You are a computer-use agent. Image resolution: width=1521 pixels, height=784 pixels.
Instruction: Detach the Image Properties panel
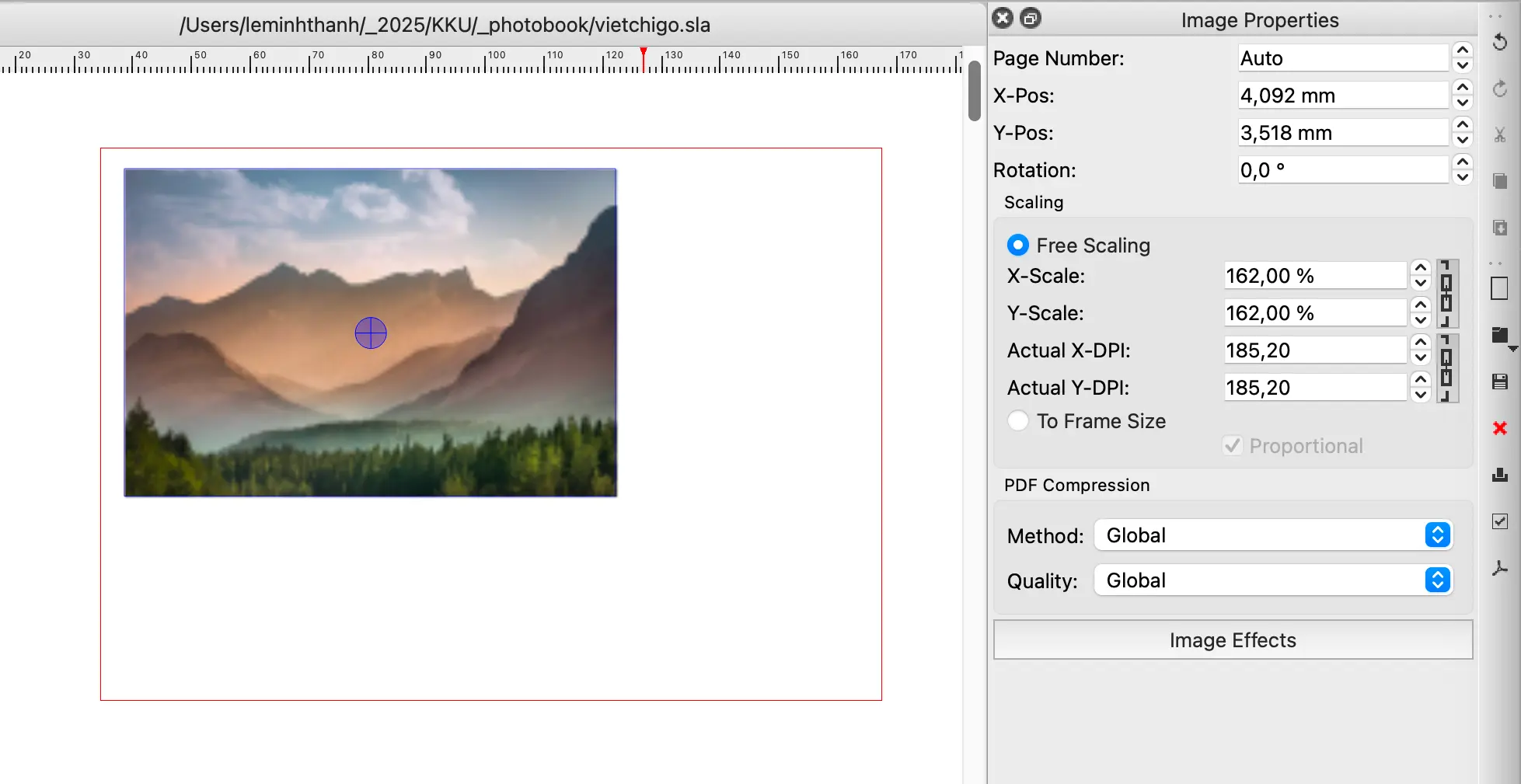[x=1031, y=19]
